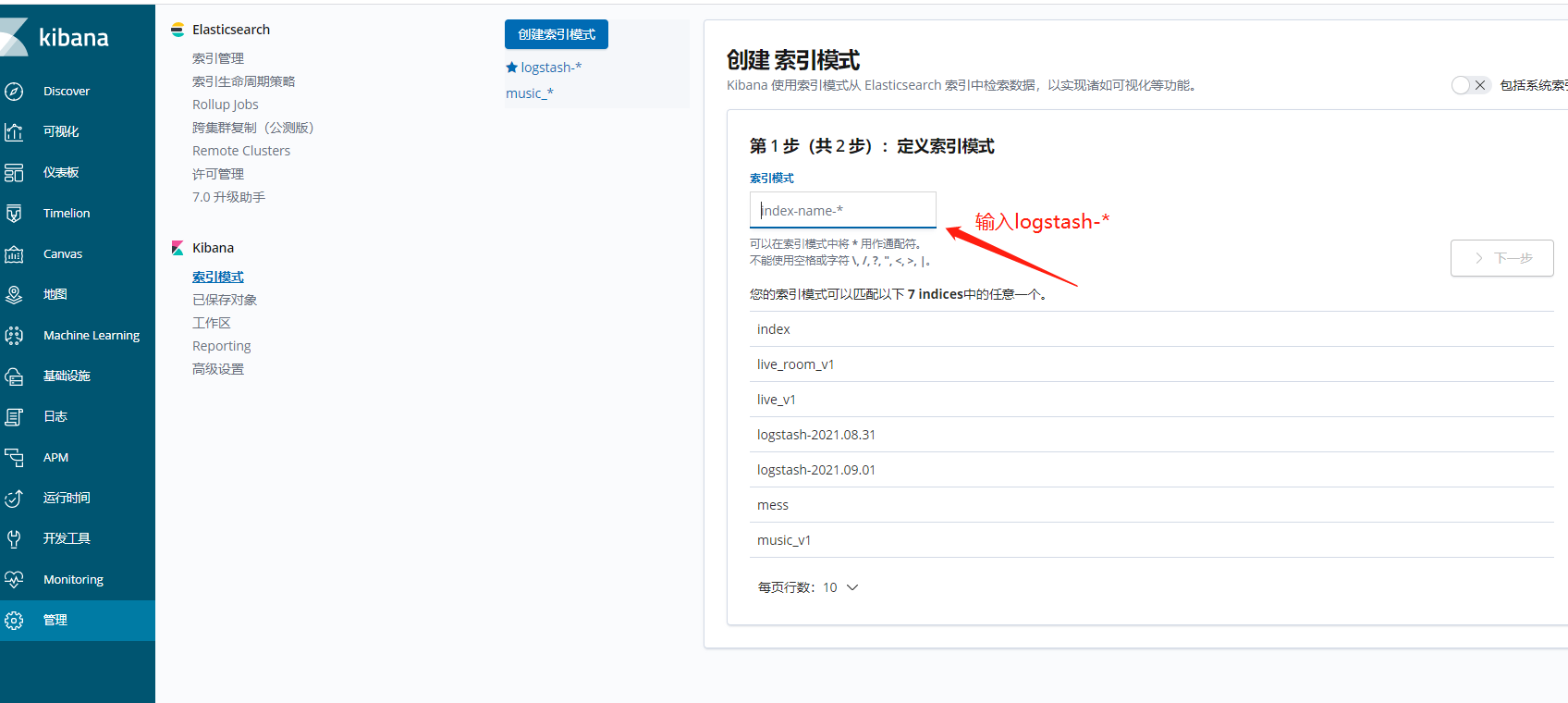Screen dimensions: 1568x703
Task: Click the Kibana section logo icon
Action: (x=178, y=248)
